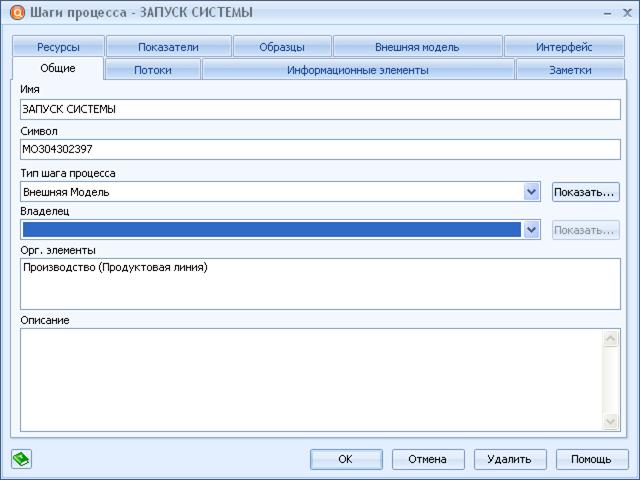640x480 pixels.
Task: Expand the Тип шага процесса dropdown arrow
Action: (531, 192)
